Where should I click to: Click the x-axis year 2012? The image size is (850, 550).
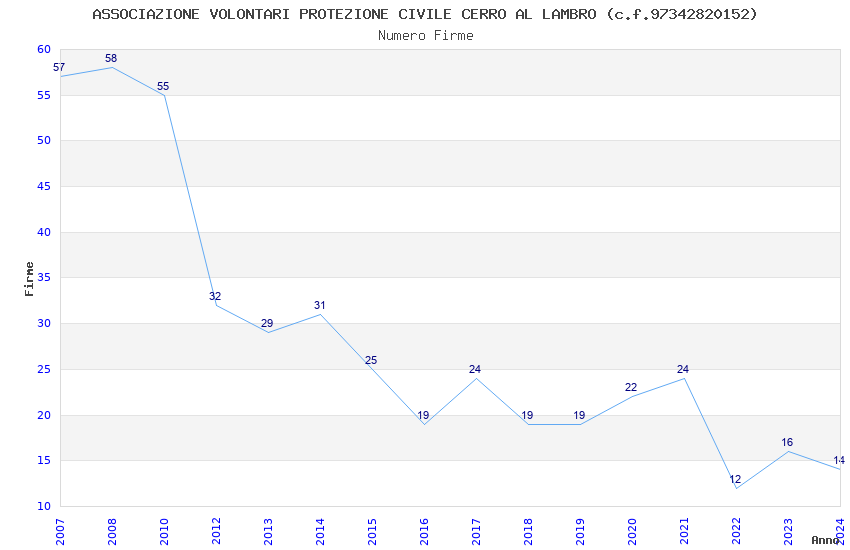(216, 532)
